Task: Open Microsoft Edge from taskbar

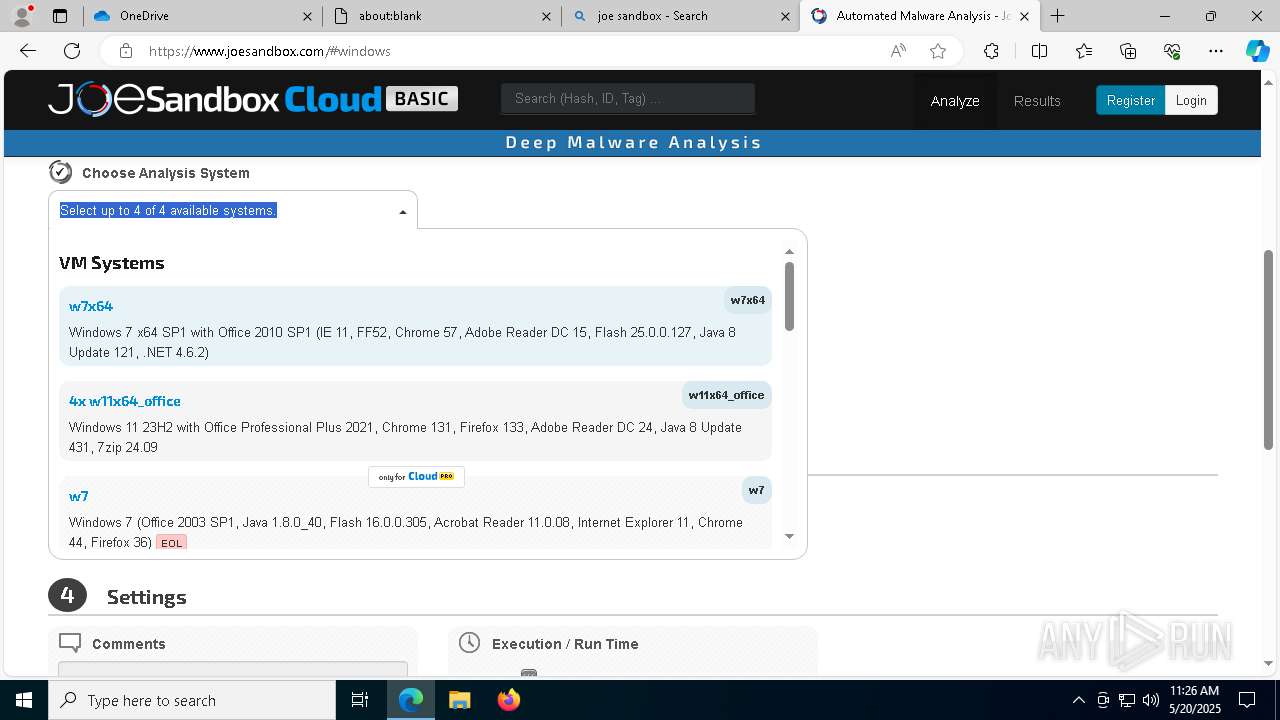Action: 411,700
